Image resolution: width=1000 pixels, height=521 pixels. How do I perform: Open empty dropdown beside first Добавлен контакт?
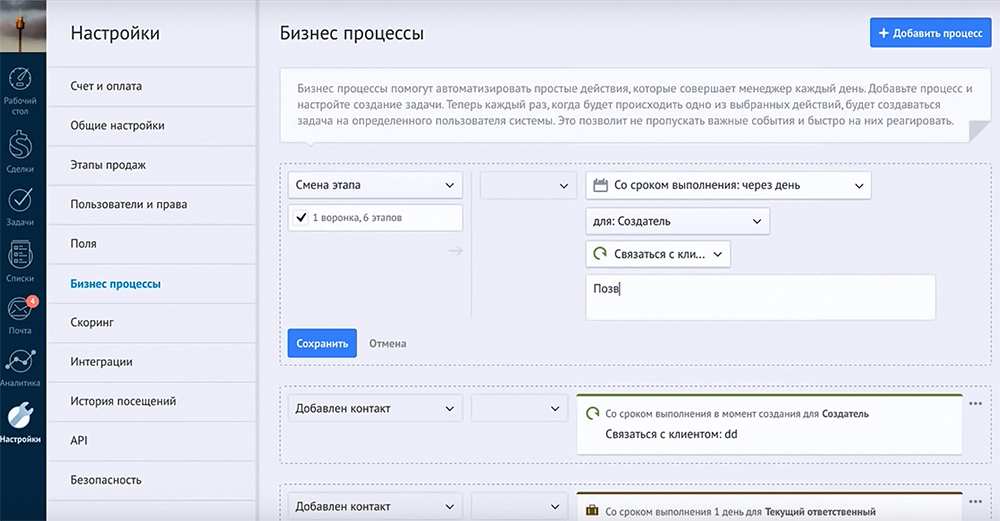point(519,408)
